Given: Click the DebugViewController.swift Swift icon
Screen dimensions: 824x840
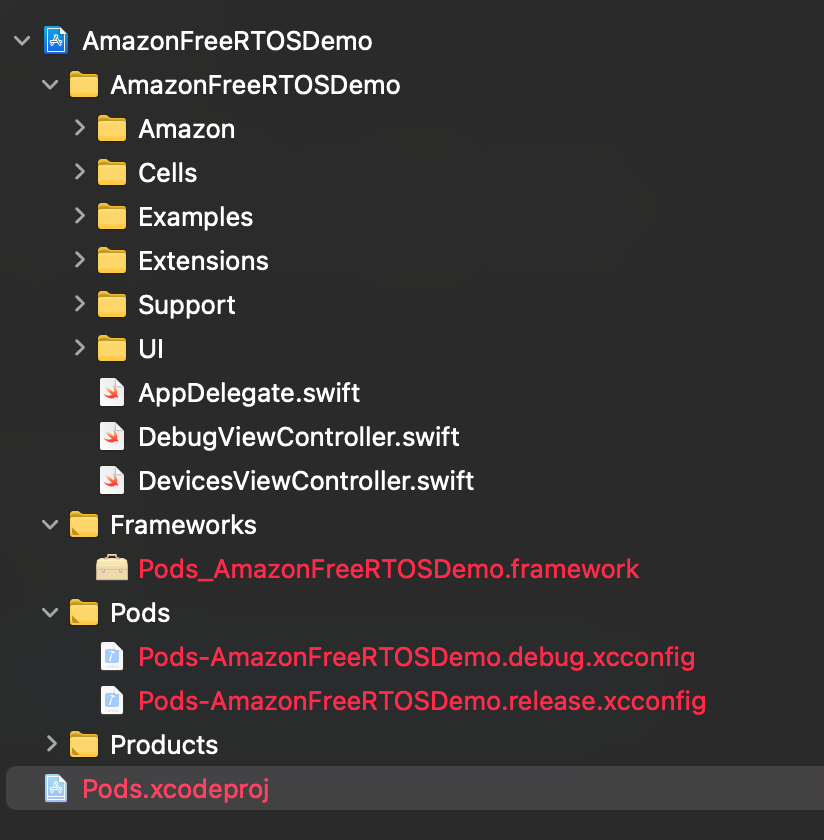Looking at the screenshot, I should point(112,436).
